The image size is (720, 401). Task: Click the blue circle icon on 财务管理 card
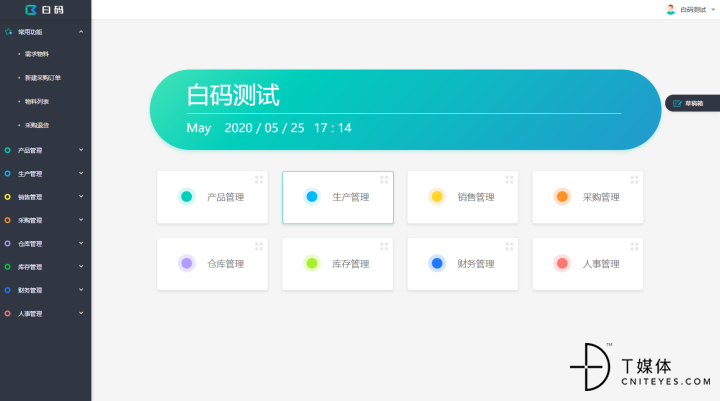[x=437, y=263]
